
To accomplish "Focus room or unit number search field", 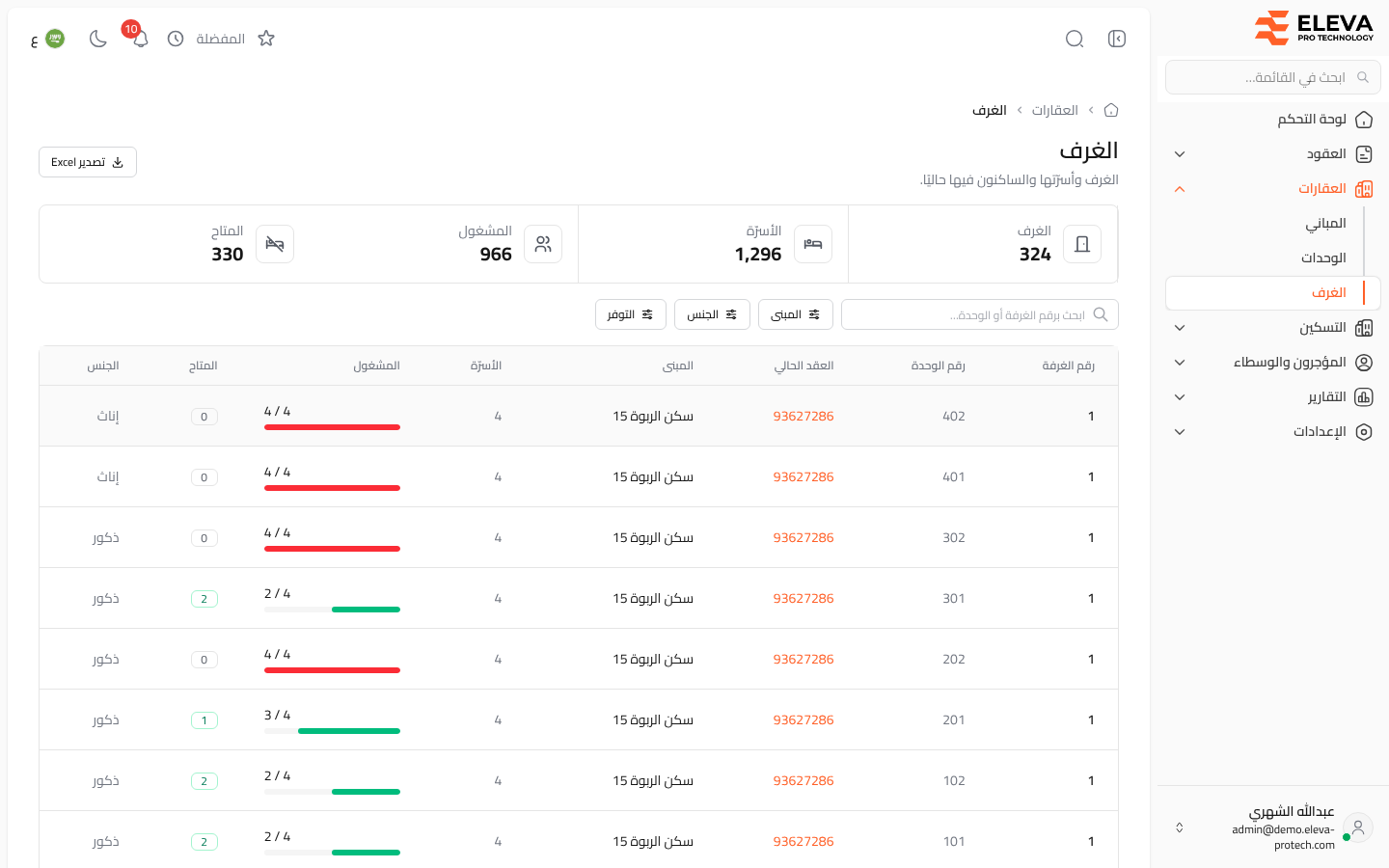I will 980,314.
